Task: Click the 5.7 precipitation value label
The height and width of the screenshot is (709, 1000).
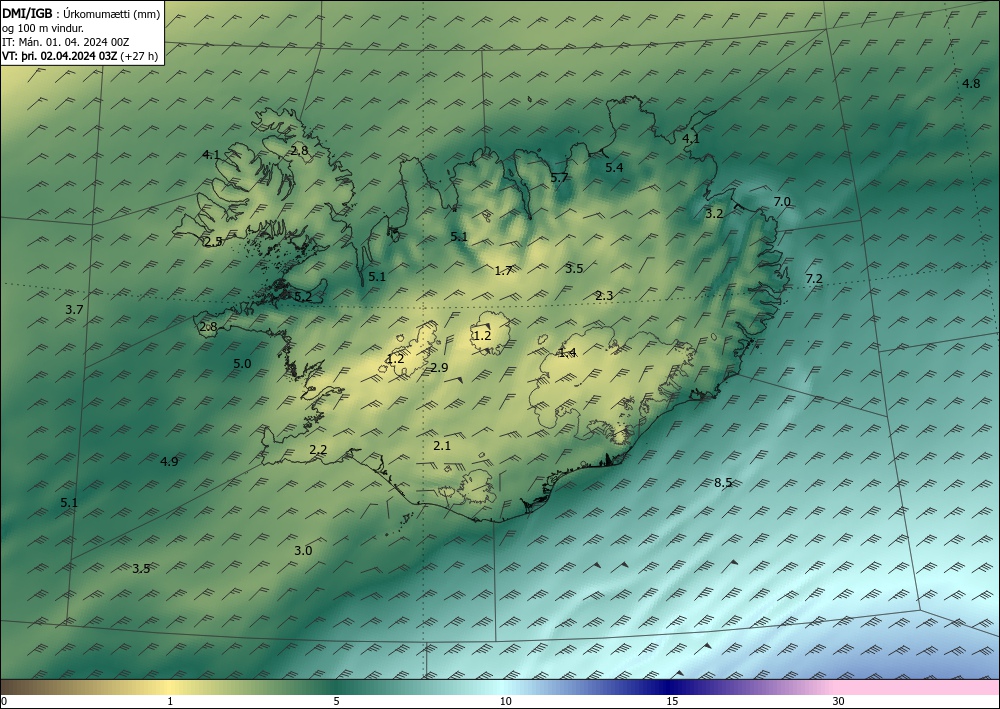Action: tap(559, 178)
